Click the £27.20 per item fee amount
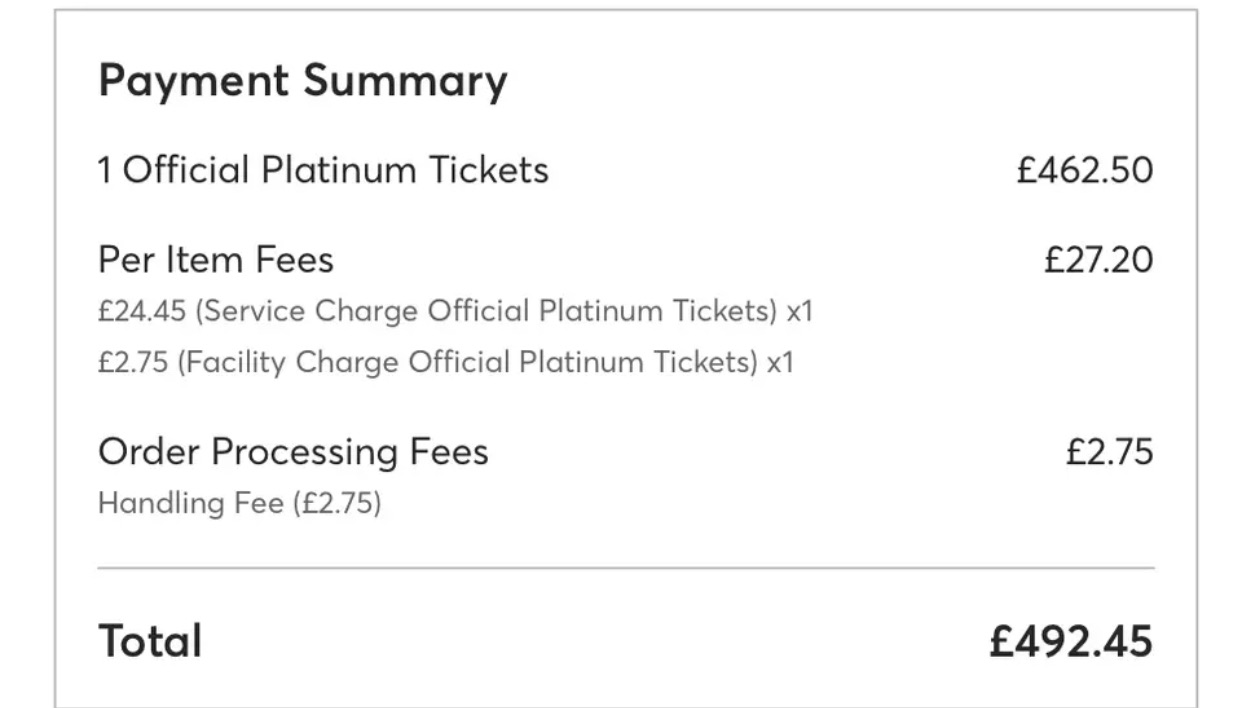 click(1098, 260)
